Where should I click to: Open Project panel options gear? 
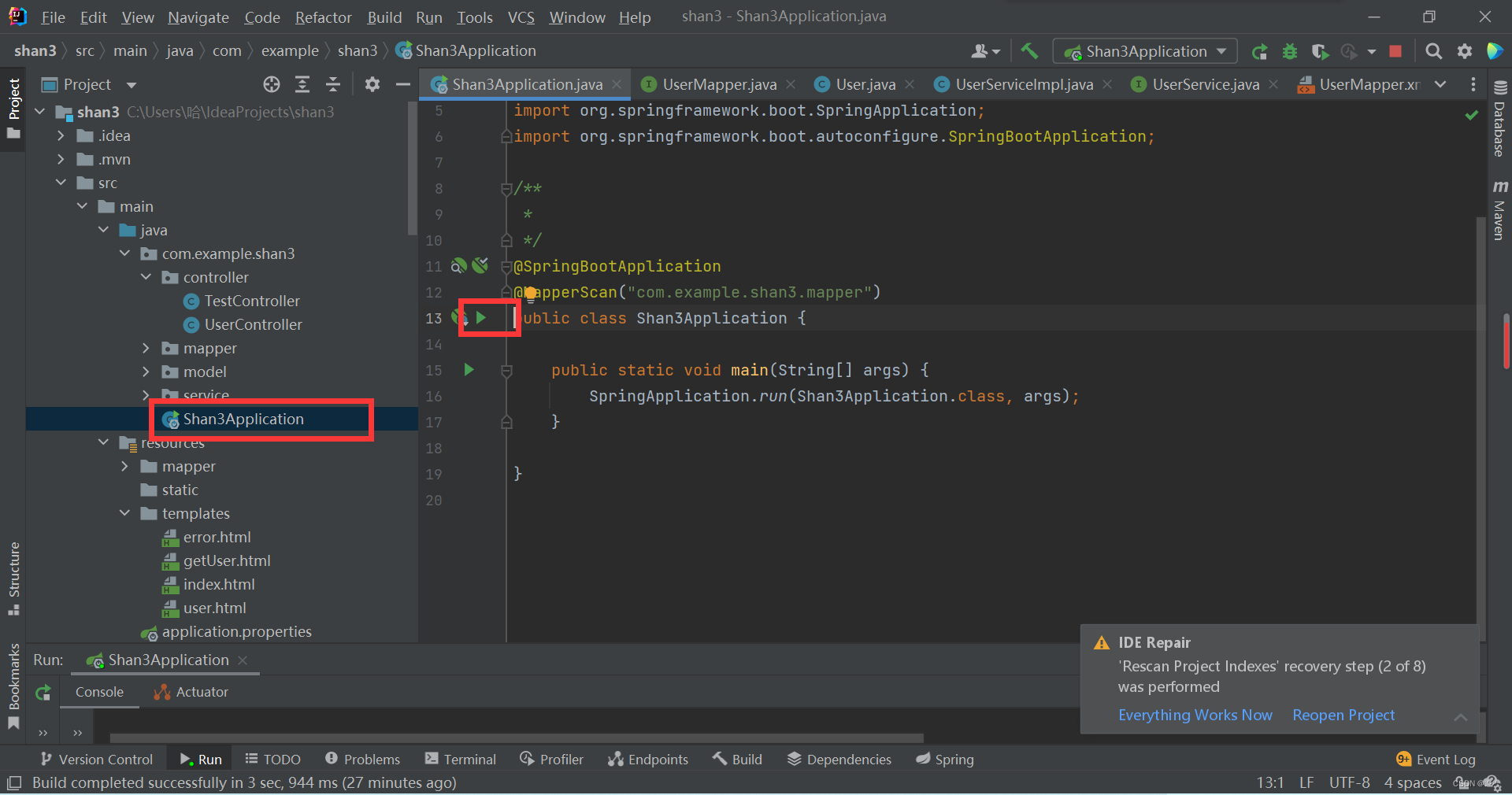[x=372, y=84]
